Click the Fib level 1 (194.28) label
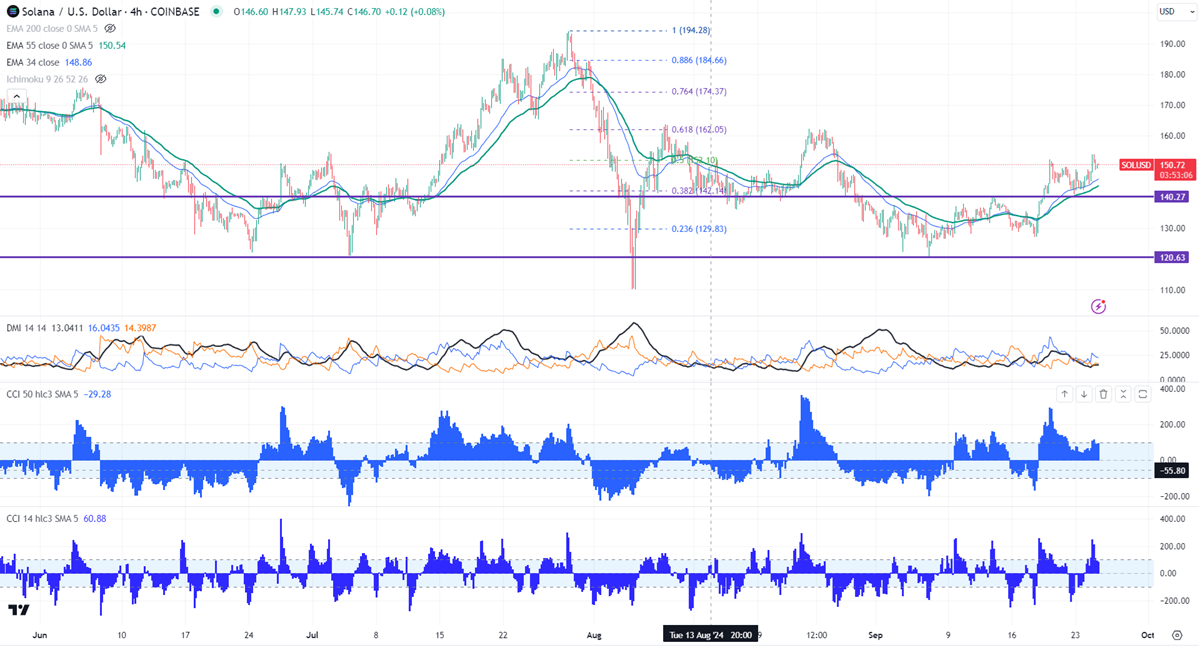This screenshot has width=1199, height=646. 690,31
